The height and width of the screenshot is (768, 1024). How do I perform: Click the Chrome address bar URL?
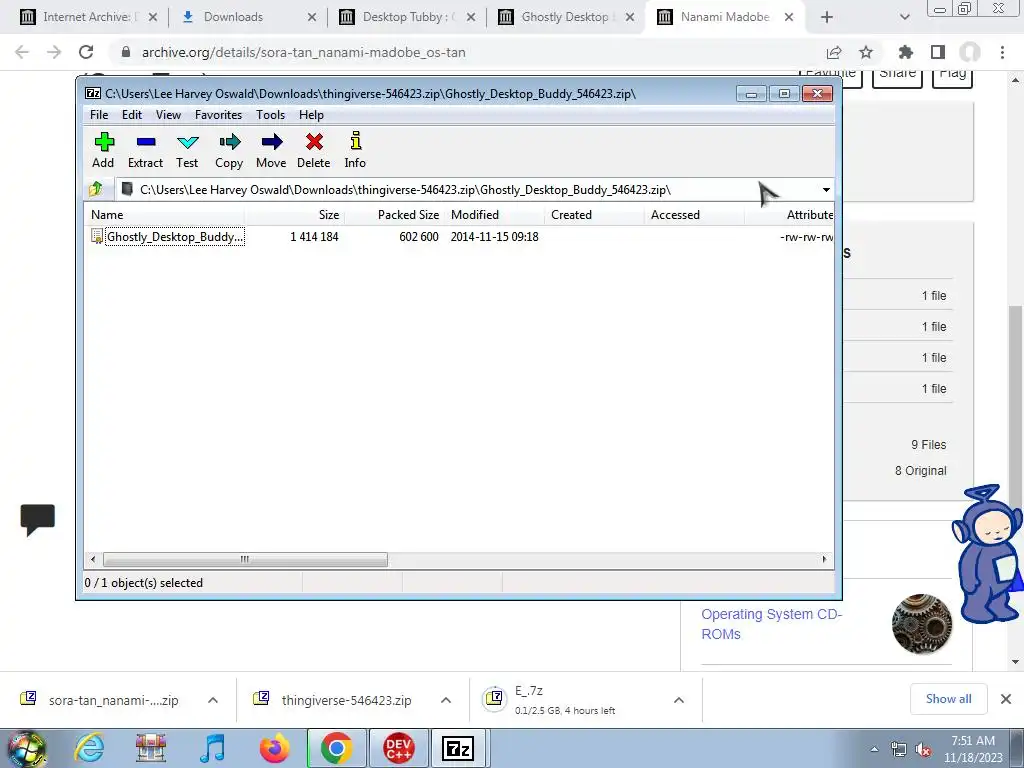coord(304,52)
